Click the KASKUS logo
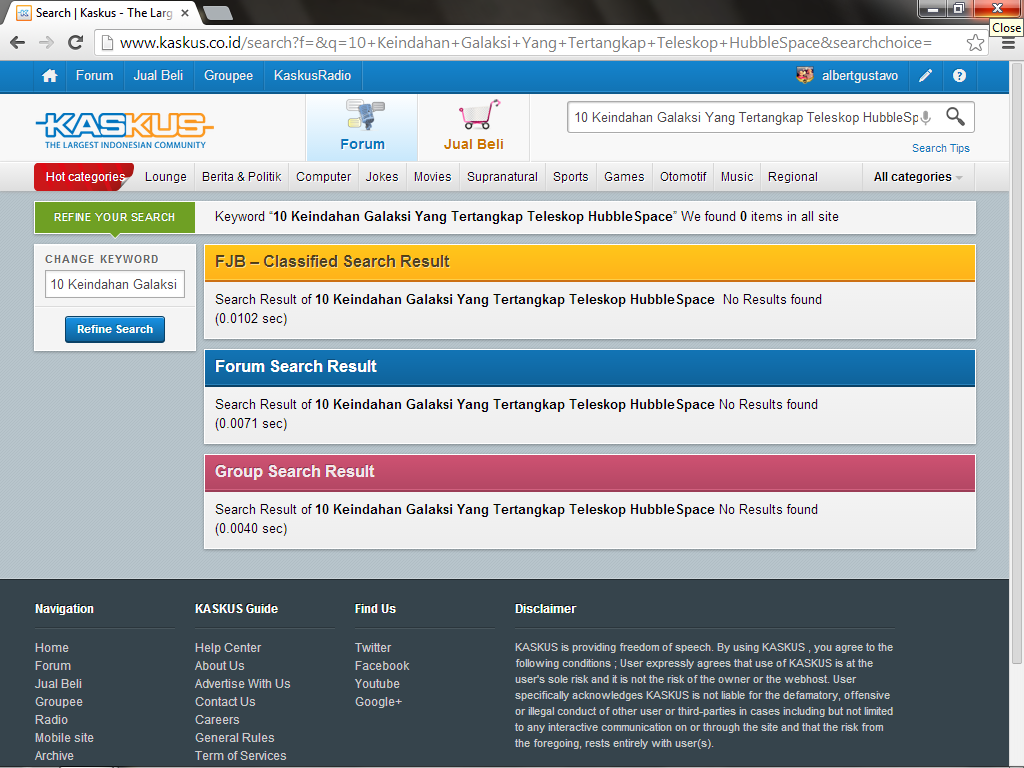 (x=124, y=129)
